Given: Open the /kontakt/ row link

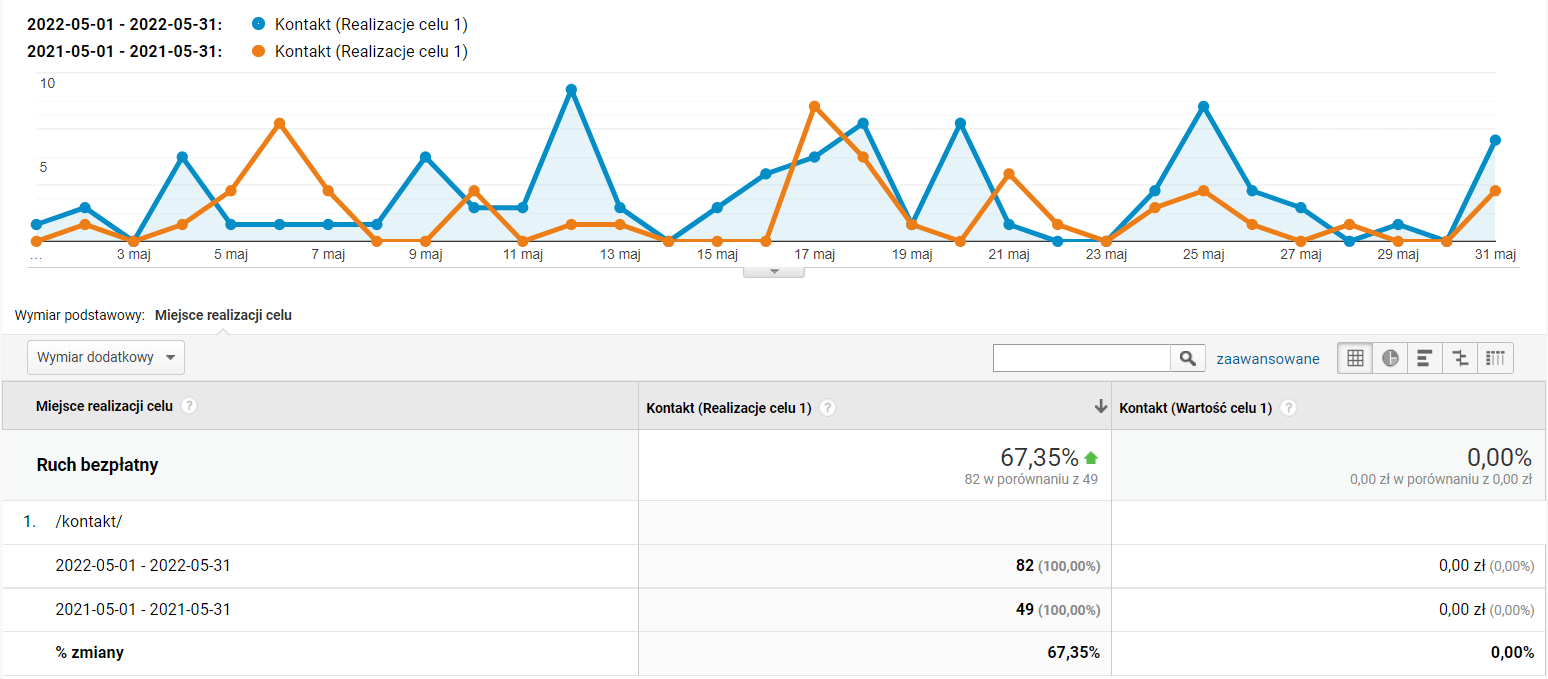Looking at the screenshot, I should 89,523.
